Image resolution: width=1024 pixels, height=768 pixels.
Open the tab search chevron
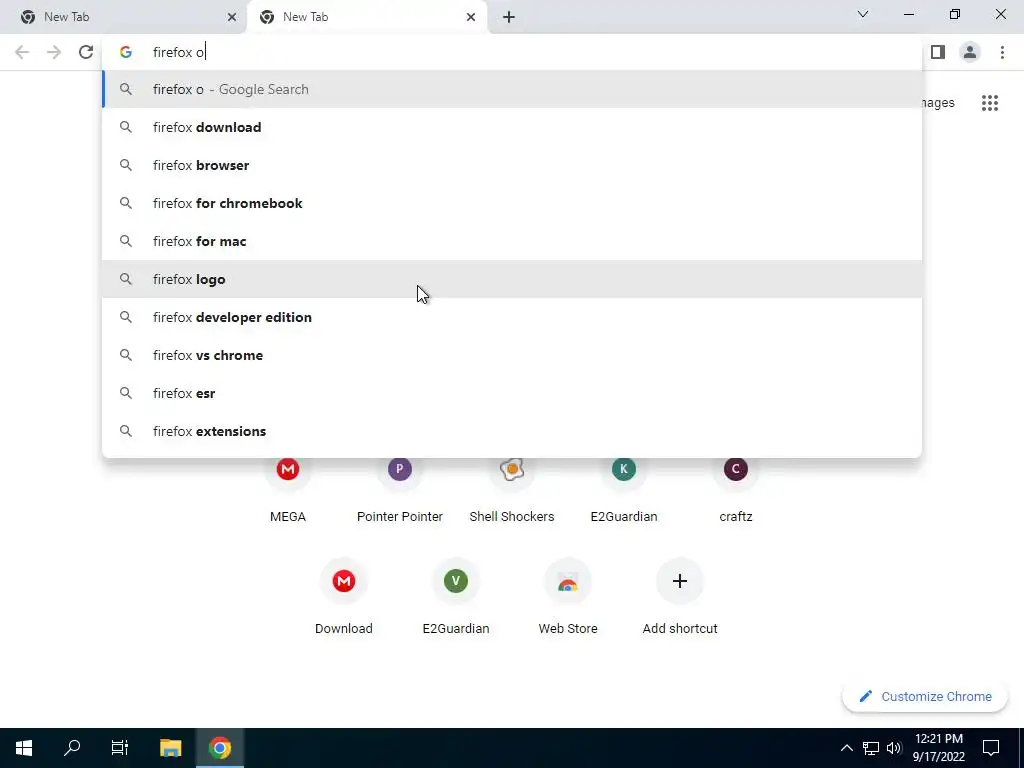[x=863, y=14]
